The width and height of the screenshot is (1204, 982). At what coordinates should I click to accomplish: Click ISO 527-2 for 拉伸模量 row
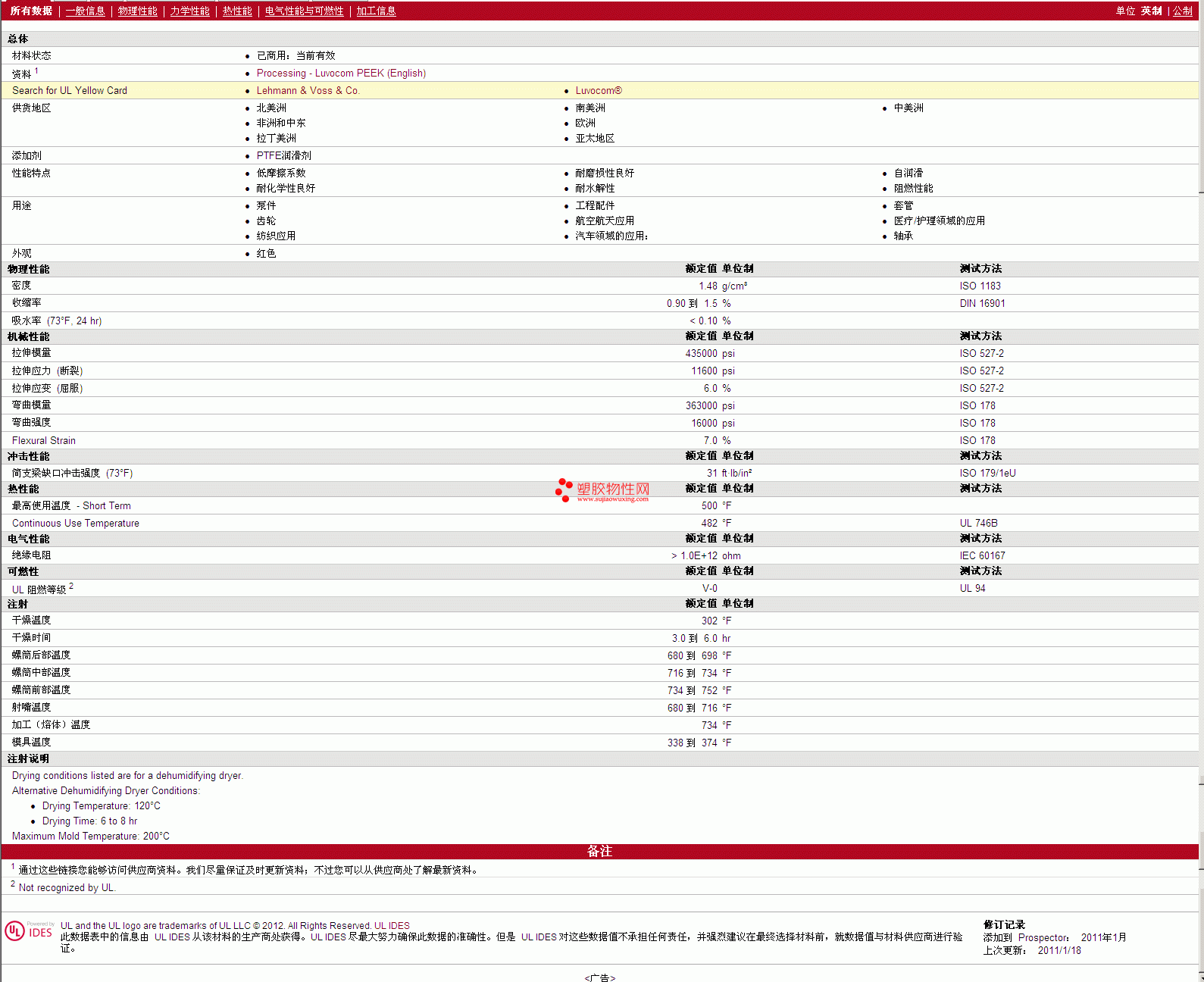coord(981,353)
